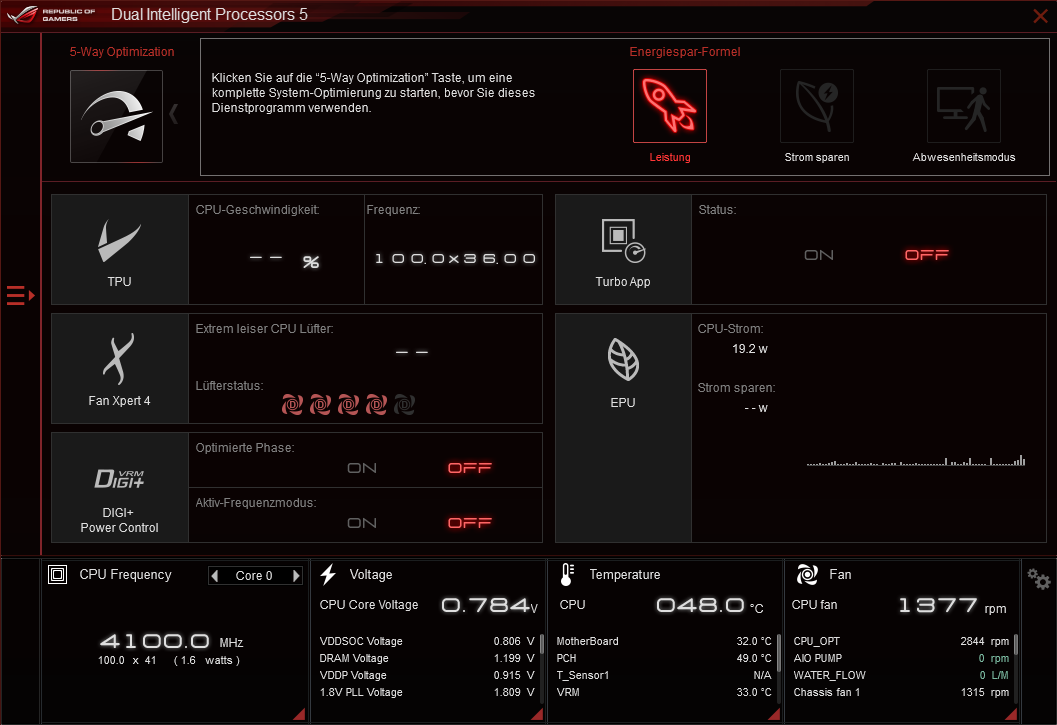Expand the Temperature panel corner
This screenshot has width=1057, height=725.
pyautogui.click(x=775, y=714)
